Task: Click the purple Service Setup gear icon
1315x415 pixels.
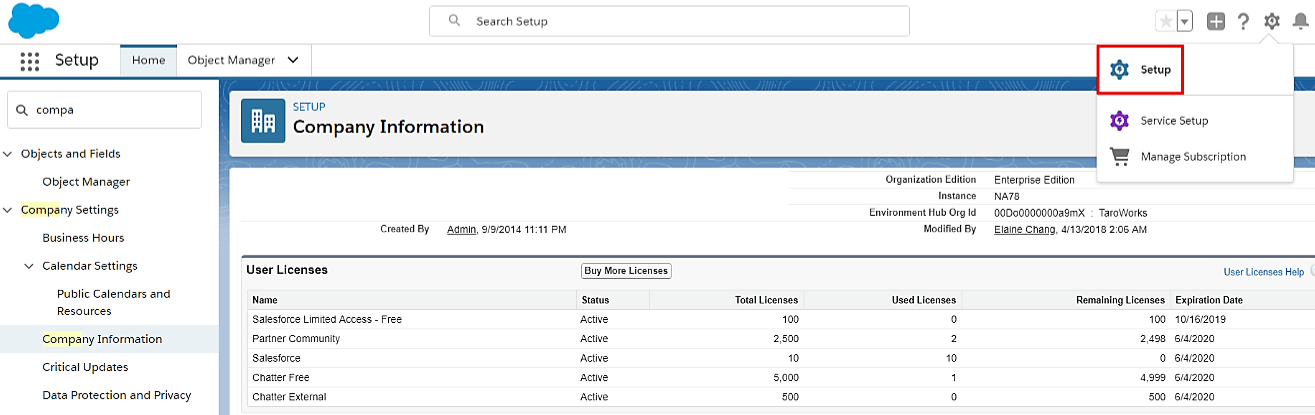Action: coord(1120,121)
